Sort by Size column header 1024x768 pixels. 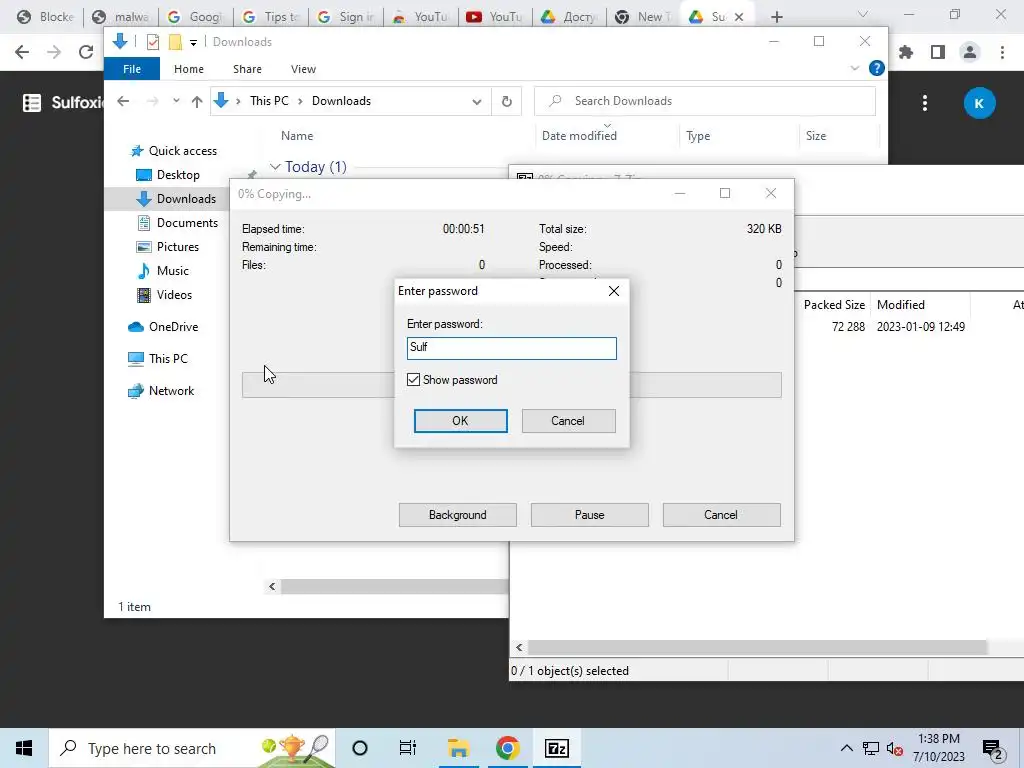tap(816, 136)
